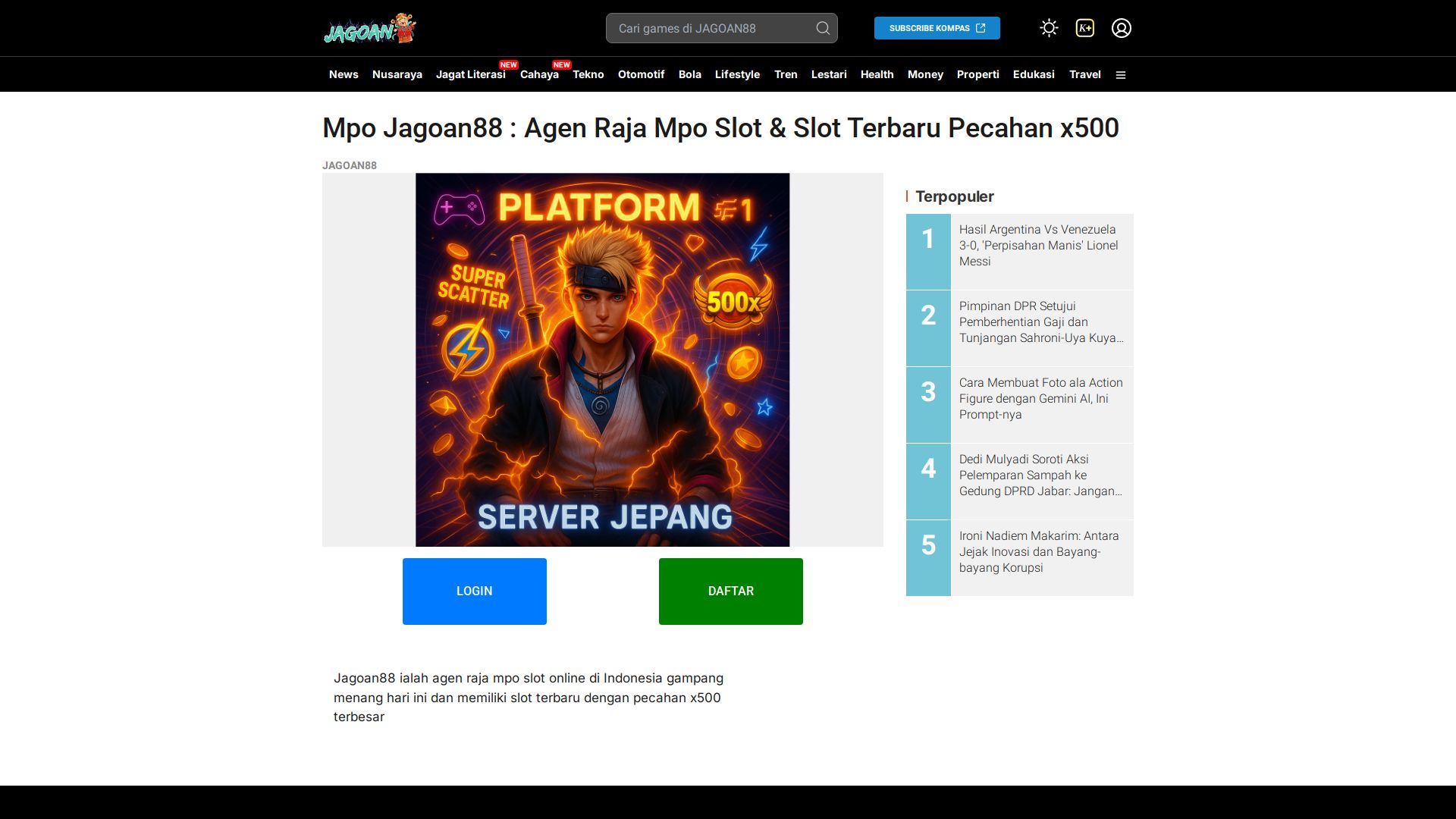Open the user account profile icon
1456x819 pixels.
coord(1121,28)
